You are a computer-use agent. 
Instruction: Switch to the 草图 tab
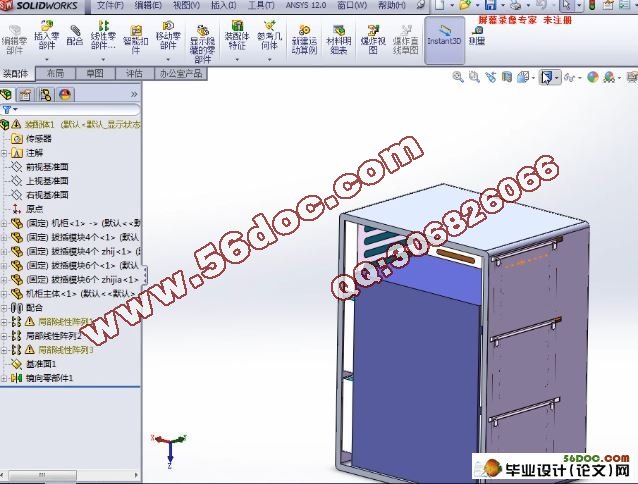pyautogui.click(x=95, y=73)
